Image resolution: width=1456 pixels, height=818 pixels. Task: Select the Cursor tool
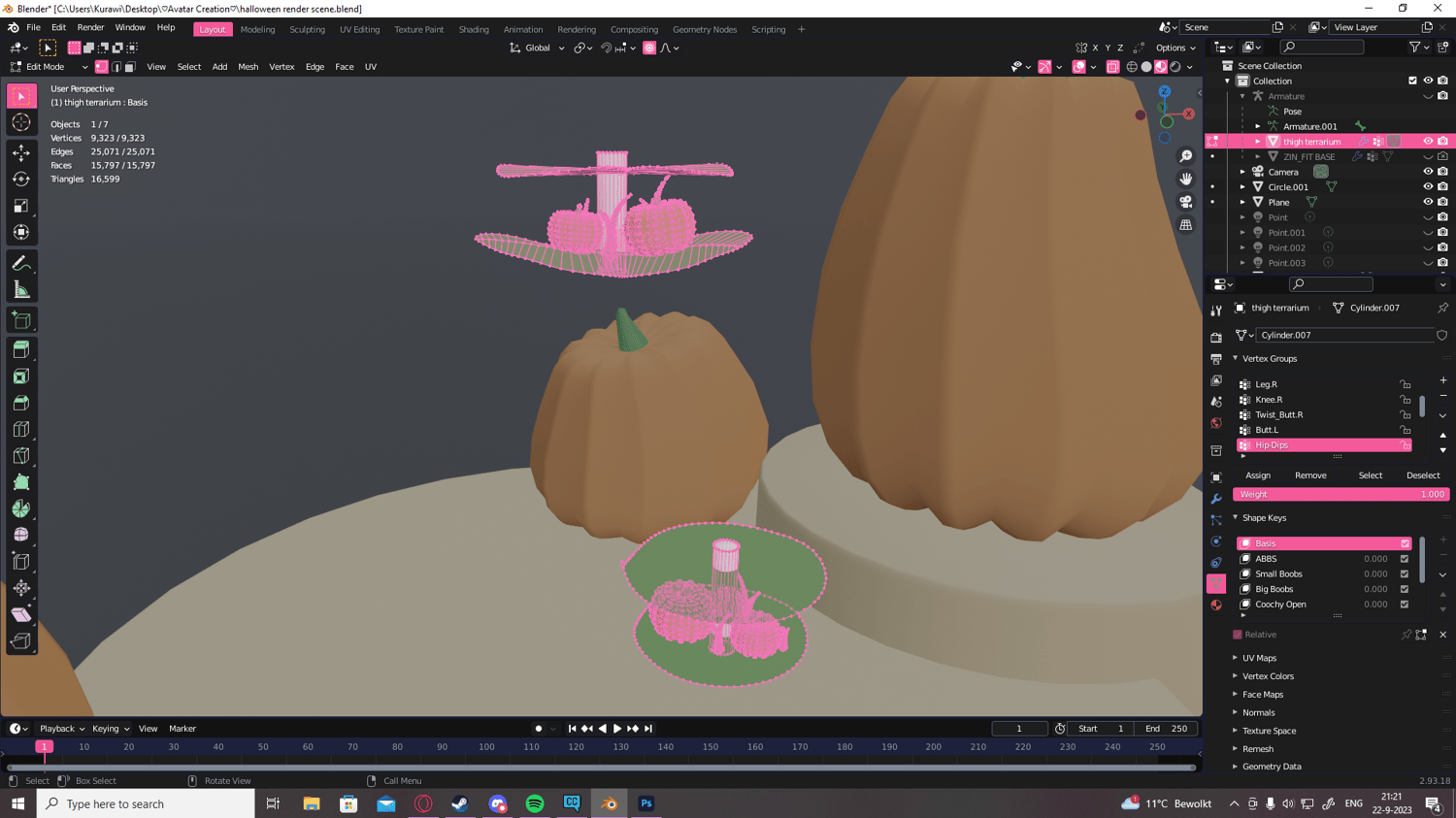coord(21,122)
